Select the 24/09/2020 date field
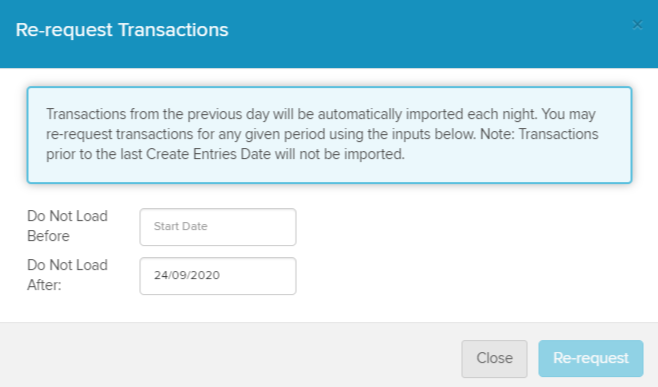Screen dimensions: 658x387 pyautogui.click(x=218, y=276)
